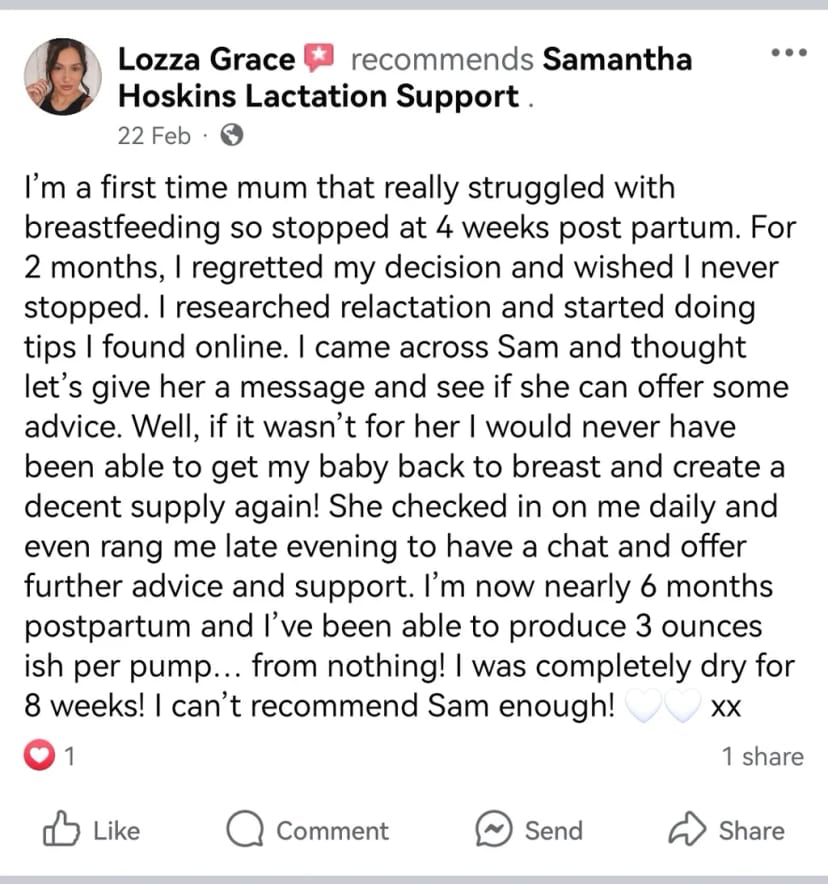View who reacted via the count 1
The image size is (828, 884).
(x=70, y=756)
